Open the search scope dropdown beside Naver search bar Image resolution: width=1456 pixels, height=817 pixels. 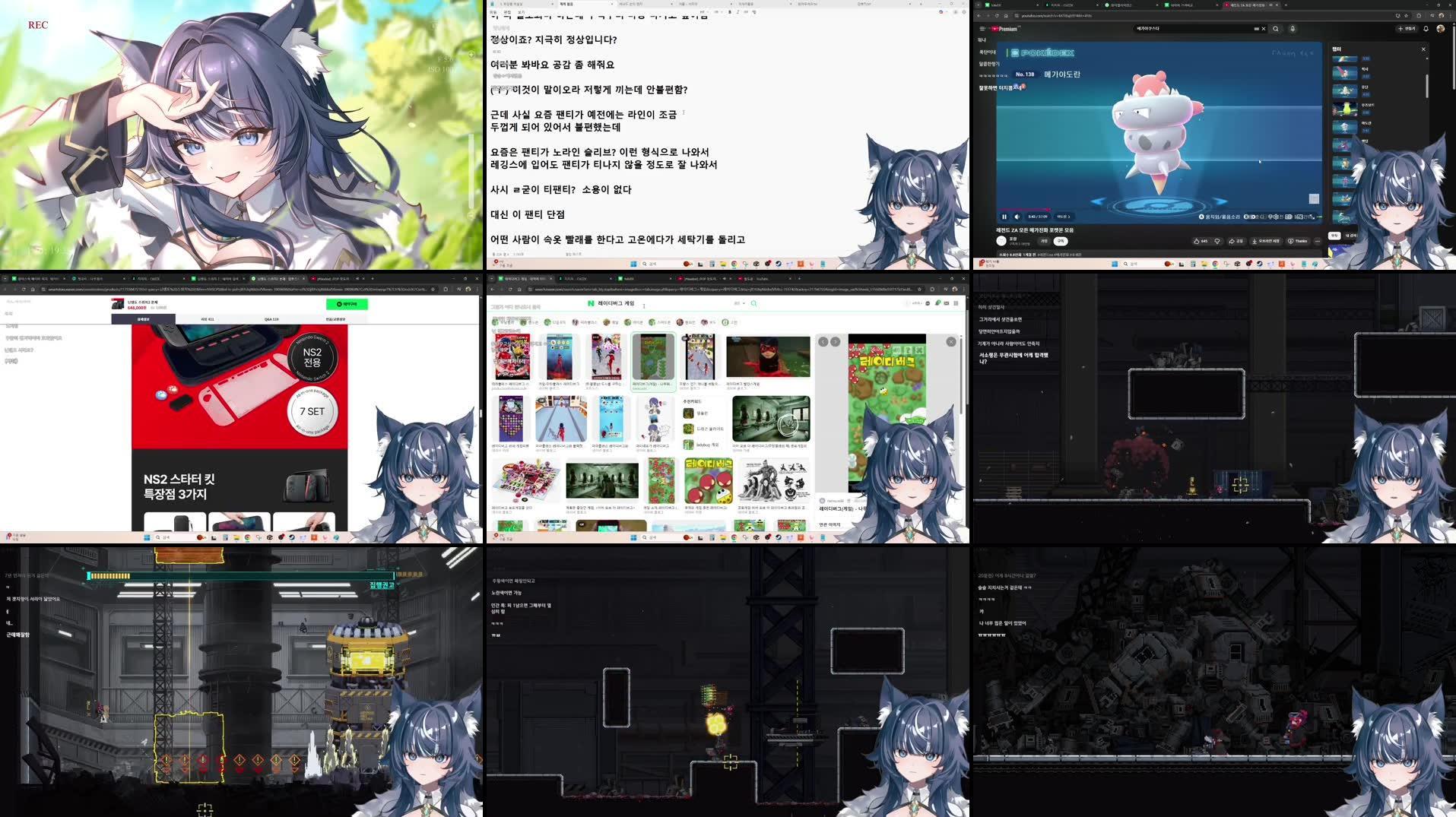740,303
